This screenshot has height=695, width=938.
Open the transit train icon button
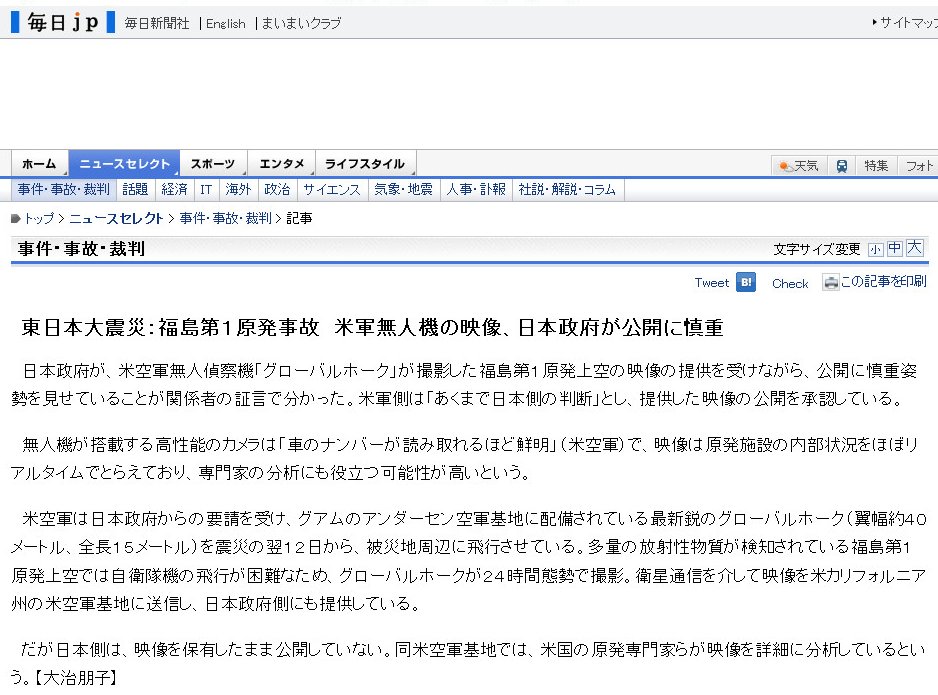point(841,166)
